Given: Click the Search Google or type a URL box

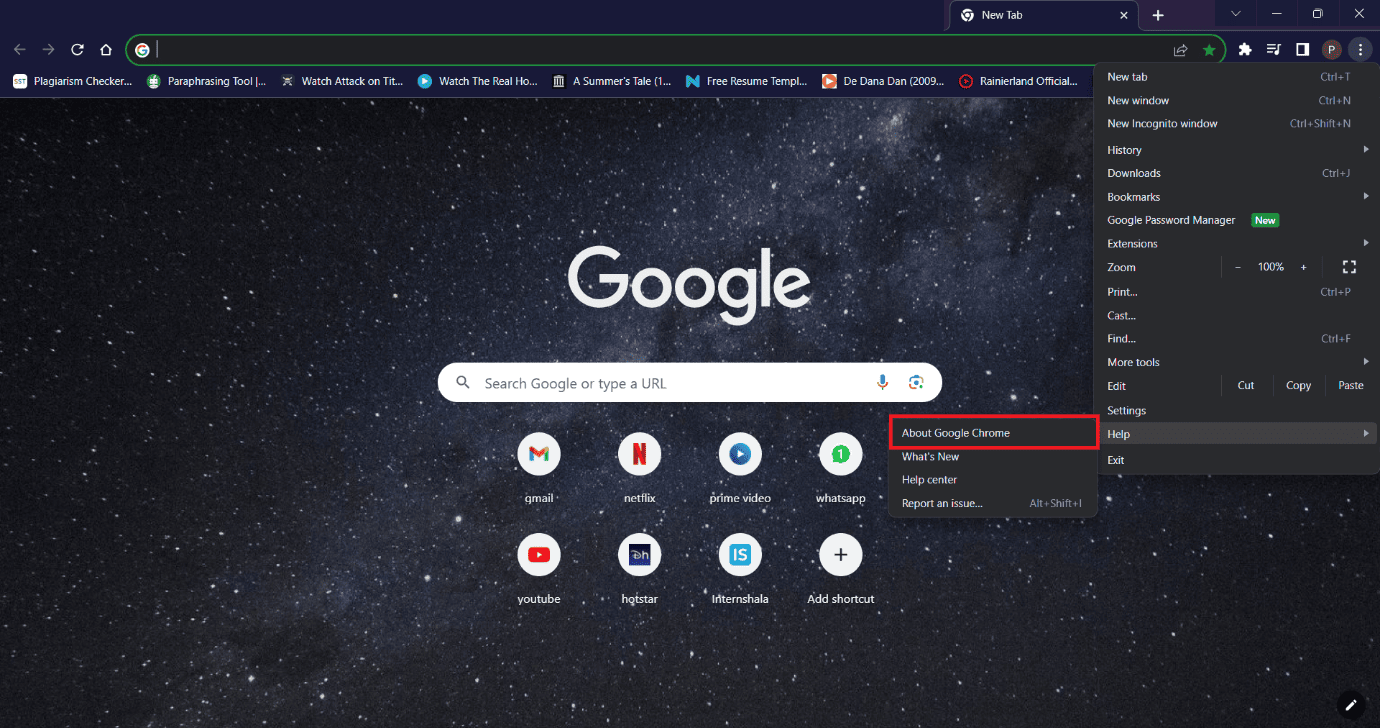Looking at the screenshot, I should [x=690, y=383].
